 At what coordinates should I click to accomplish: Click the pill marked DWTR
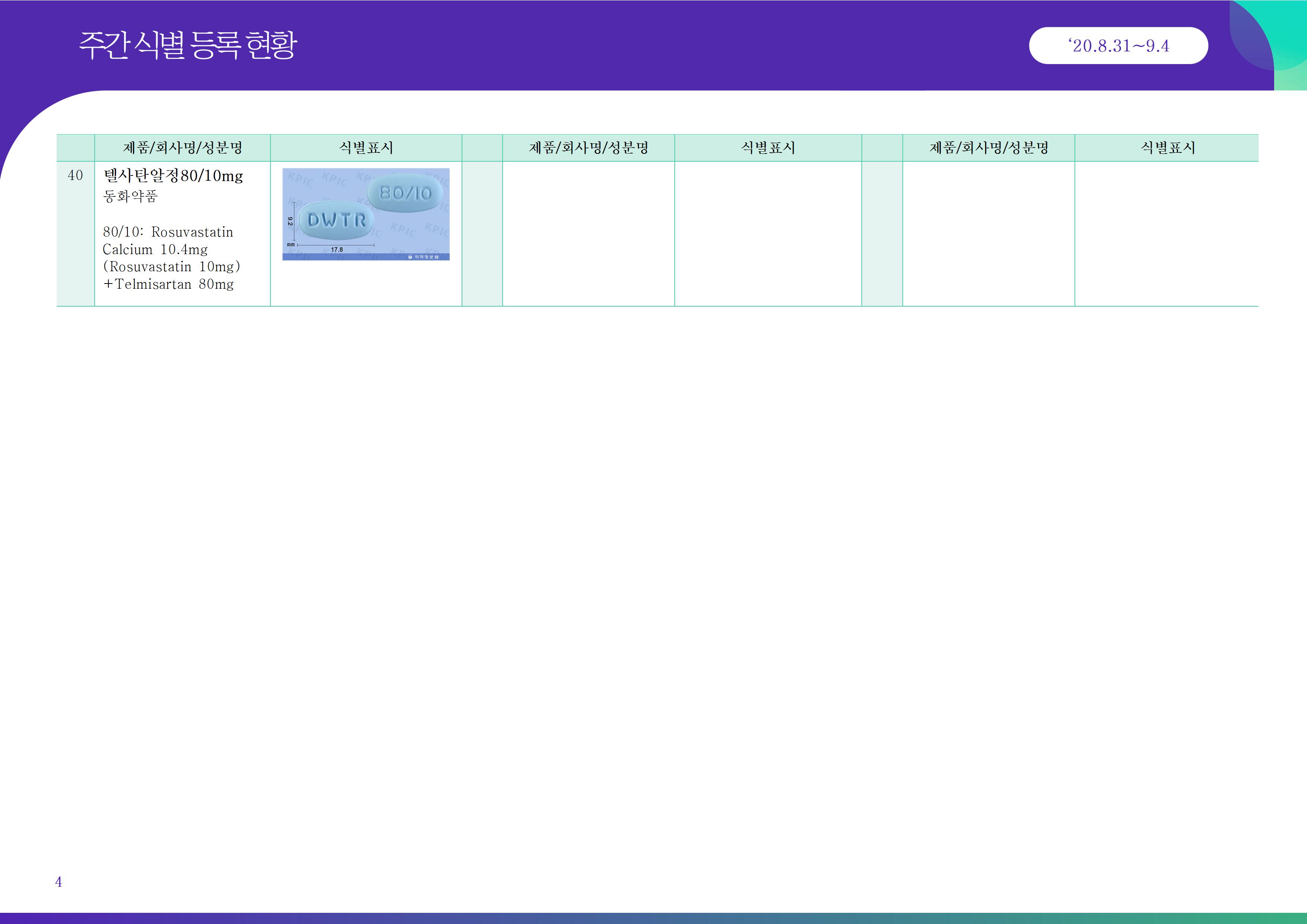click(336, 220)
